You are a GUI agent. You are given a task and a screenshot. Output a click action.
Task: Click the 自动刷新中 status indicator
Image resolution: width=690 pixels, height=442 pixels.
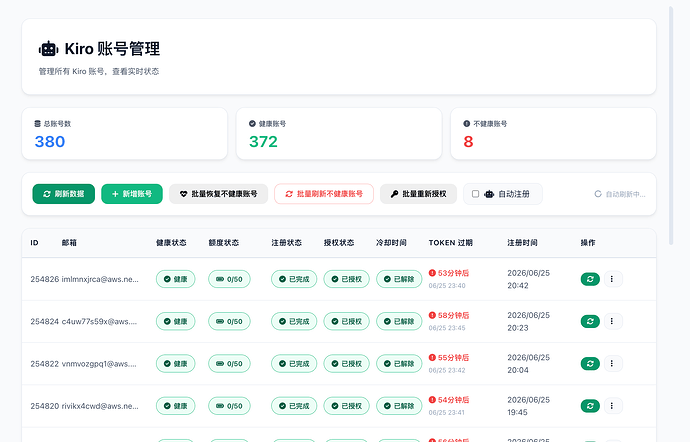coord(620,194)
